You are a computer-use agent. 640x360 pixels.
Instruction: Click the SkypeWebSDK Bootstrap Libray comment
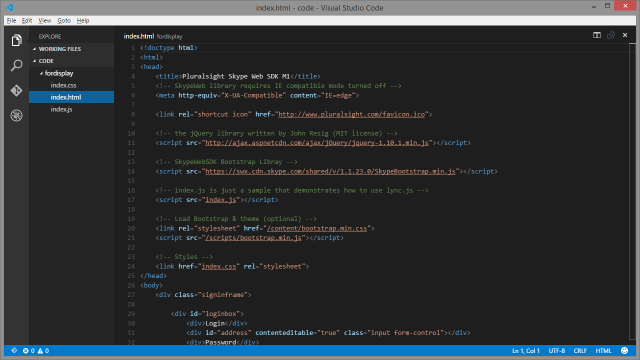(227, 162)
